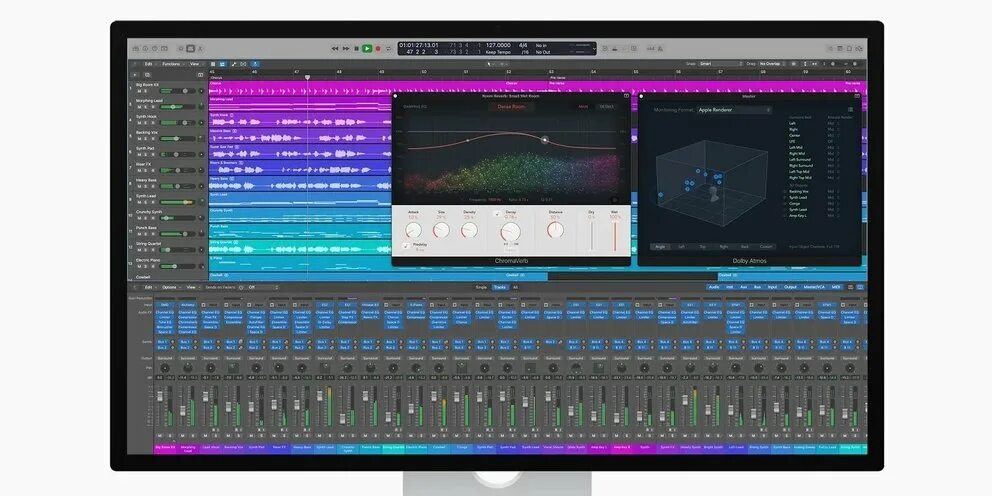Open the Drag dropdown set to No Overlap

tap(772, 63)
